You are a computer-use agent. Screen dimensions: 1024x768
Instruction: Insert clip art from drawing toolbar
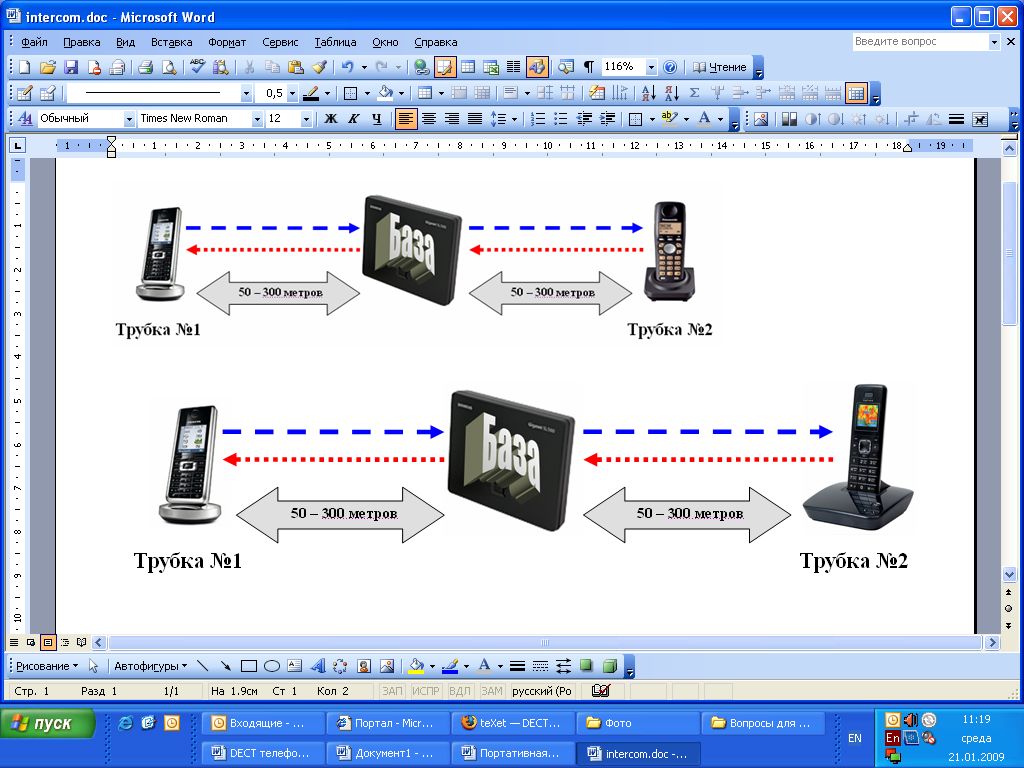364,666
